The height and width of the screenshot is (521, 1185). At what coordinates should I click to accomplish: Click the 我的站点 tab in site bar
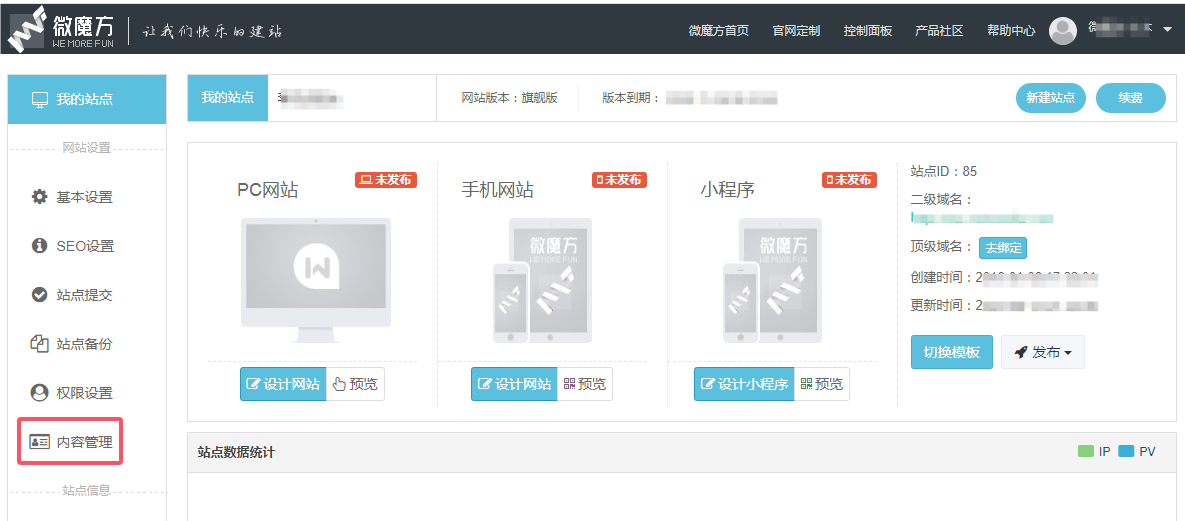[x=227, y=98]
